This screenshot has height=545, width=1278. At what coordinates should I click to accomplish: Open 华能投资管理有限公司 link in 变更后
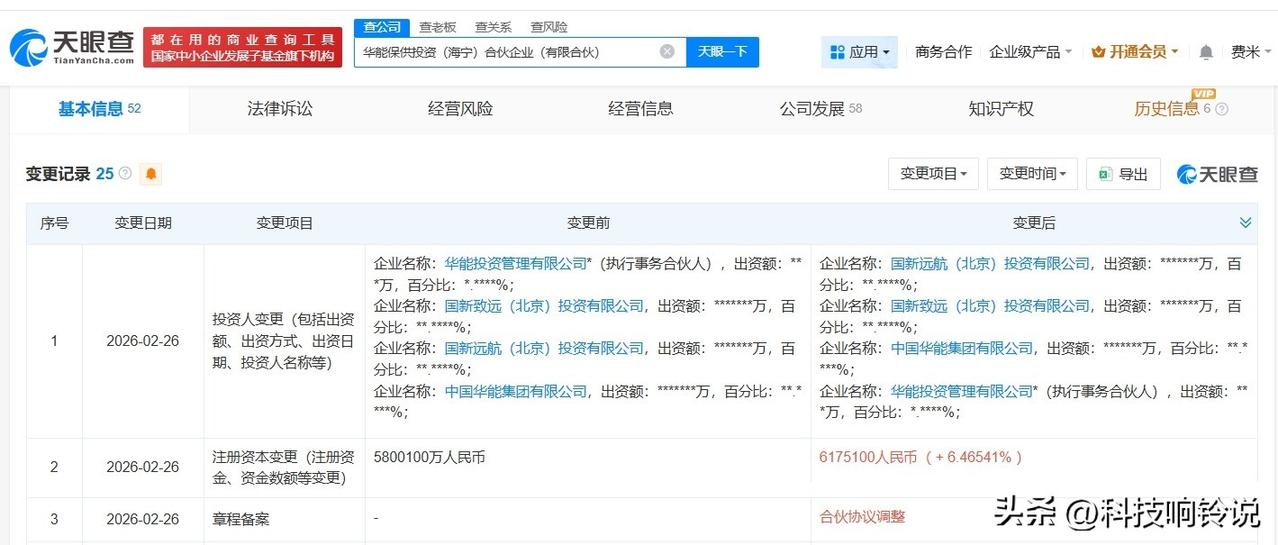962,391
